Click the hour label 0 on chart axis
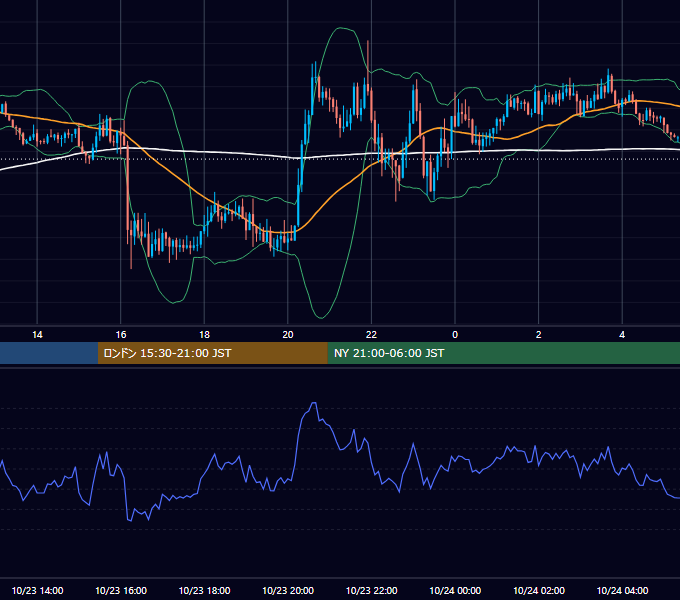680x600 pixels. tap(455, 335)
